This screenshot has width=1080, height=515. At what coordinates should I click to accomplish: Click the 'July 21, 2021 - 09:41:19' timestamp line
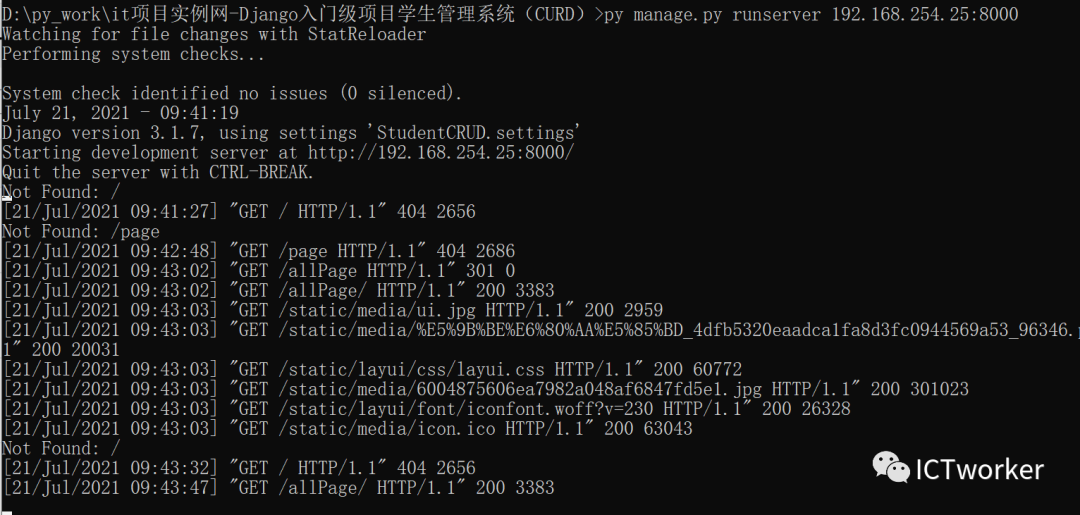[x=121, y=113]
